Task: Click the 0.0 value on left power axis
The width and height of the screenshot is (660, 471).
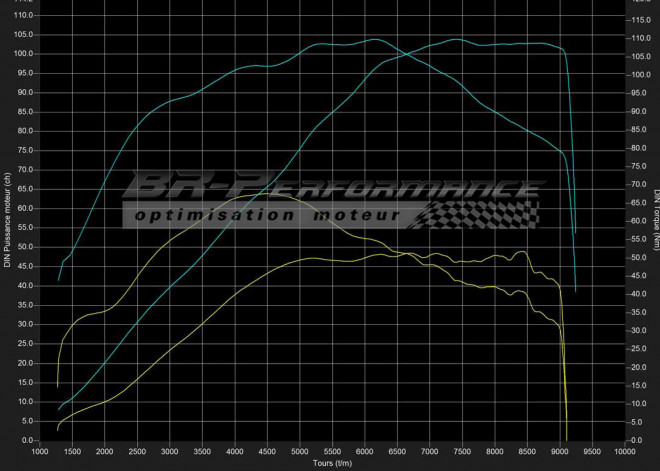Action: 29,440
